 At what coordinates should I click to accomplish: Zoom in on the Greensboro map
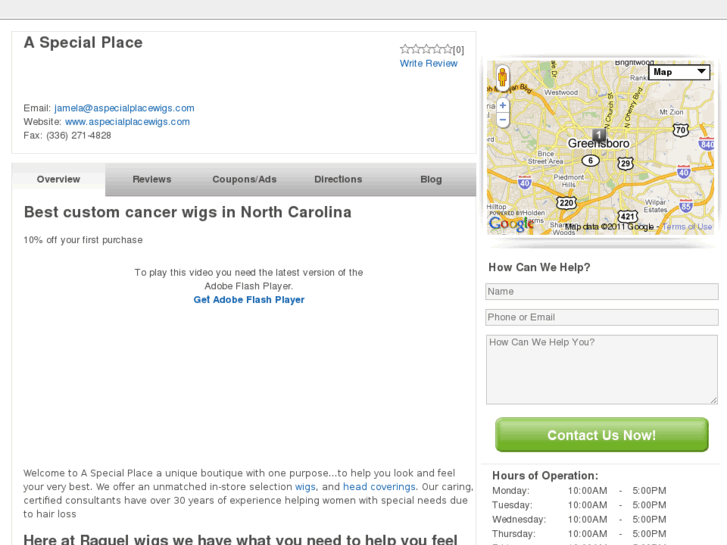click(x=502, y=104)
